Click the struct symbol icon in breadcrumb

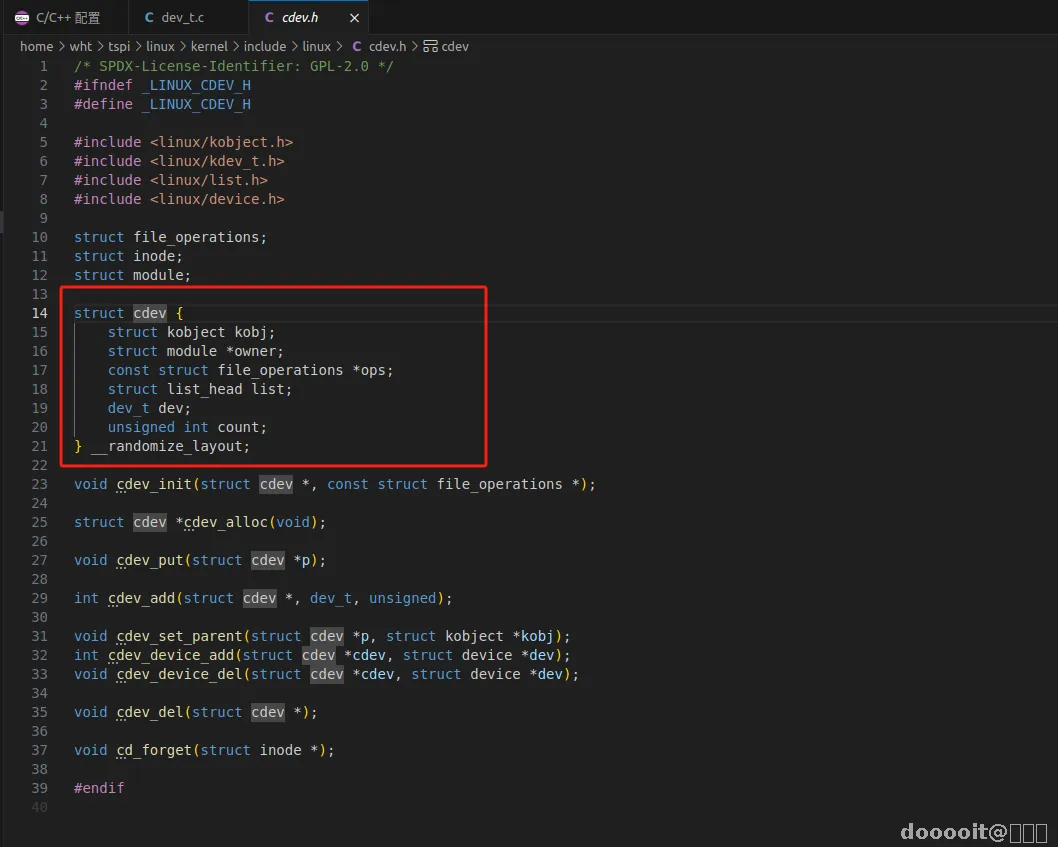point(430,47)
